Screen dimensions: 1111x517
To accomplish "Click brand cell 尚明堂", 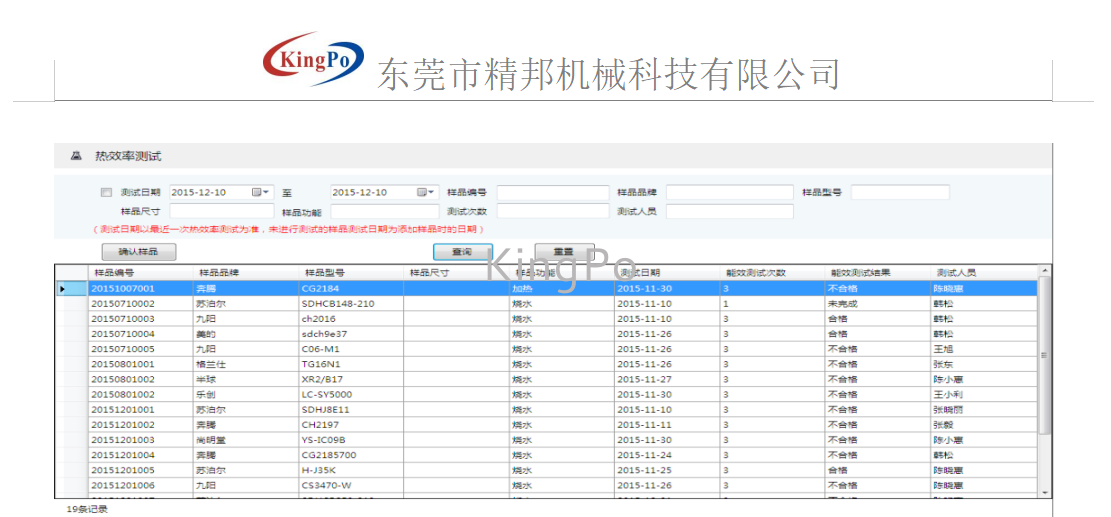I will pos(245,440).
